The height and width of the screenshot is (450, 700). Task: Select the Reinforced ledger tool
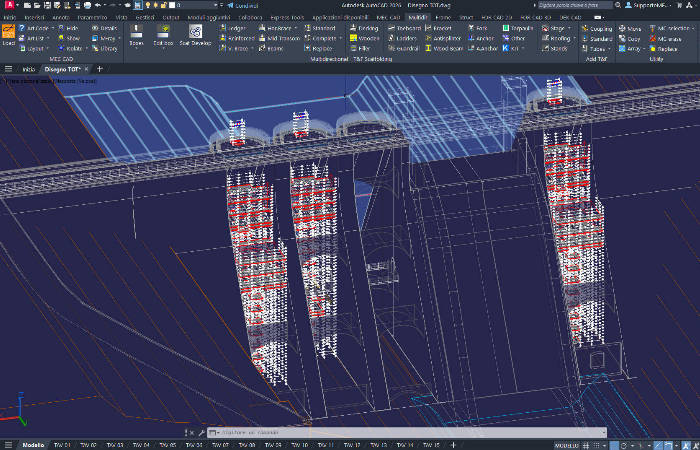coord(237,38)
